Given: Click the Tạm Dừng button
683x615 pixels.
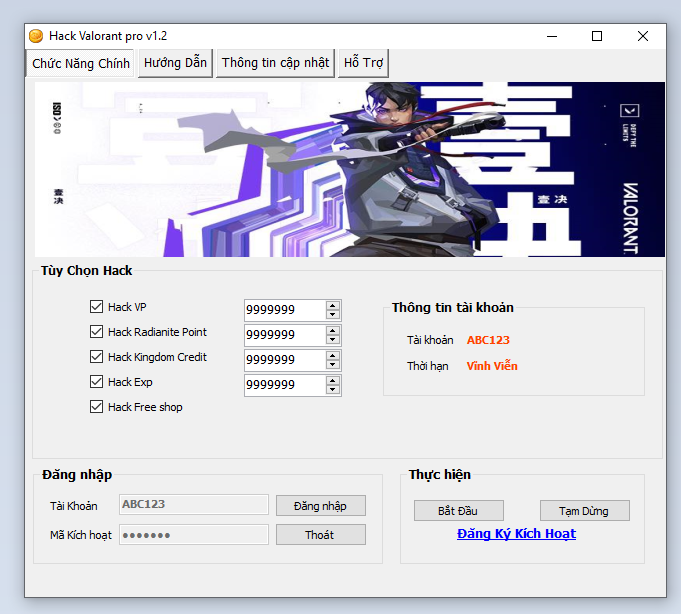Looking at the screenshot, I should 584,511.
